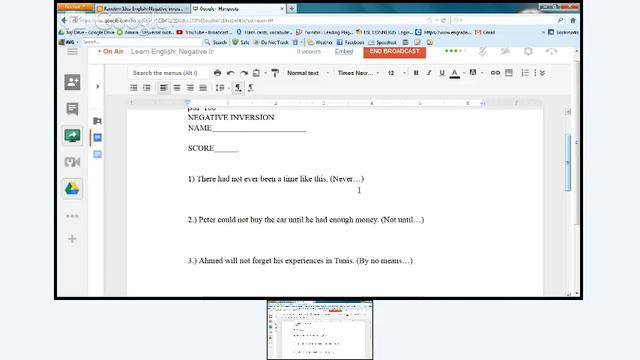
Task: Click the plus icon to add apps
Action: point(72,239)
